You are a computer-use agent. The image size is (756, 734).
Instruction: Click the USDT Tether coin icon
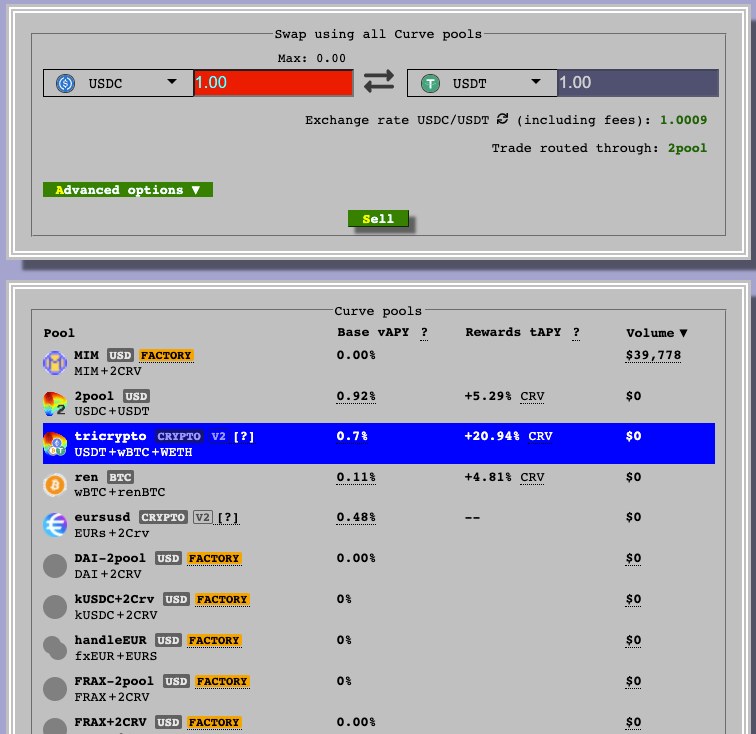pyautogui.click(x=430, y=83)
